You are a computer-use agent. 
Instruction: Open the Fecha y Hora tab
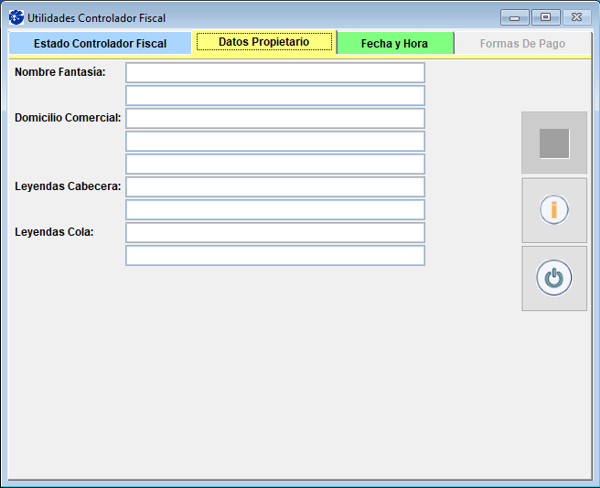click(x=395, y=44)
